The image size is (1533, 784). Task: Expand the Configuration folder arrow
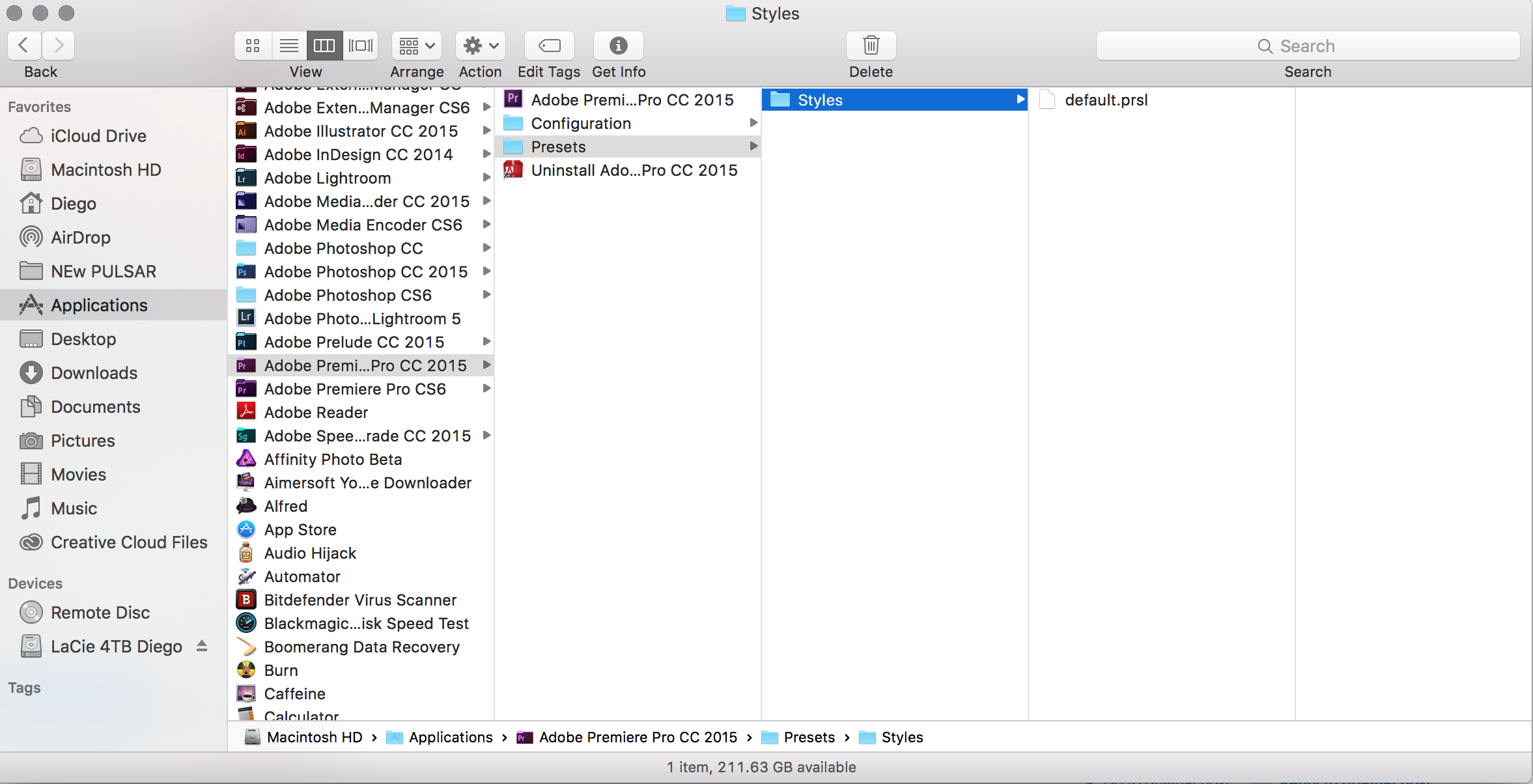pos(753,123)
